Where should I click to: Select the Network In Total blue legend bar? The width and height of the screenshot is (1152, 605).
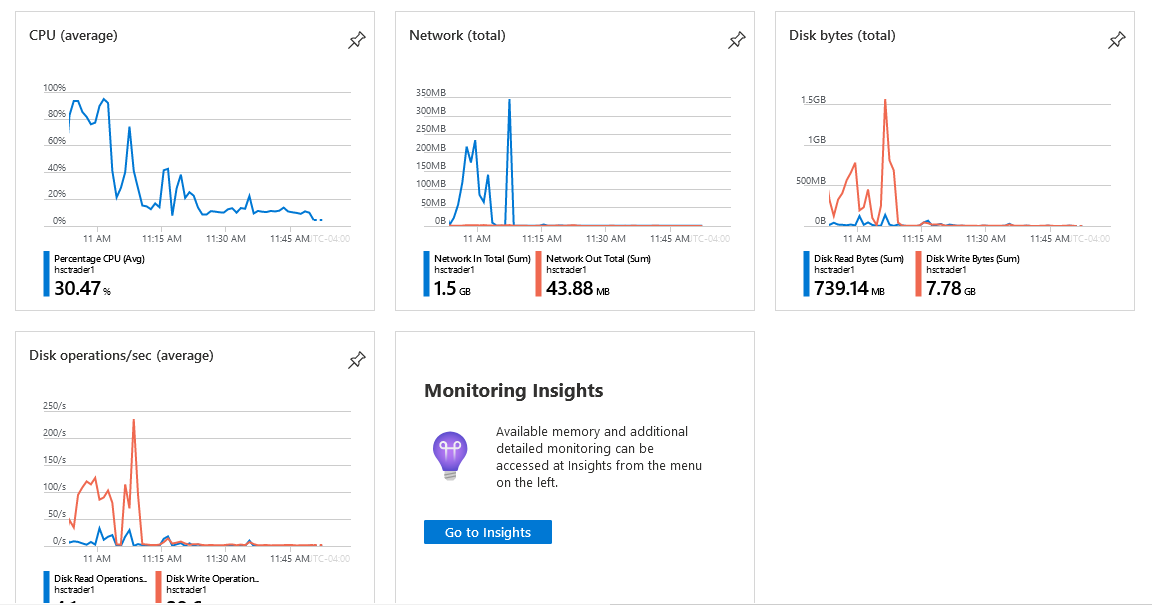(426, 274)
